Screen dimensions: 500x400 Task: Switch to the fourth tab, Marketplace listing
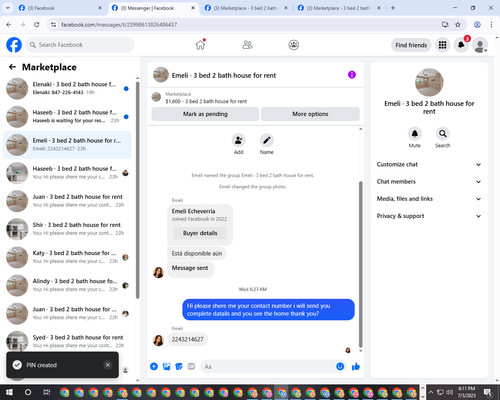[x=339, y=8]
